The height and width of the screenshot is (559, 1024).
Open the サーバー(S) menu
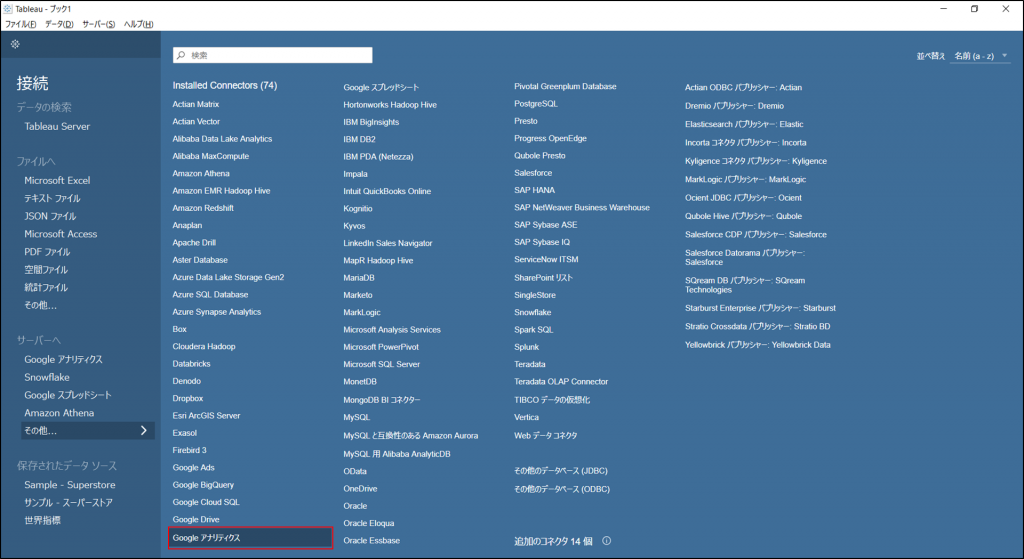pos(99,24)
